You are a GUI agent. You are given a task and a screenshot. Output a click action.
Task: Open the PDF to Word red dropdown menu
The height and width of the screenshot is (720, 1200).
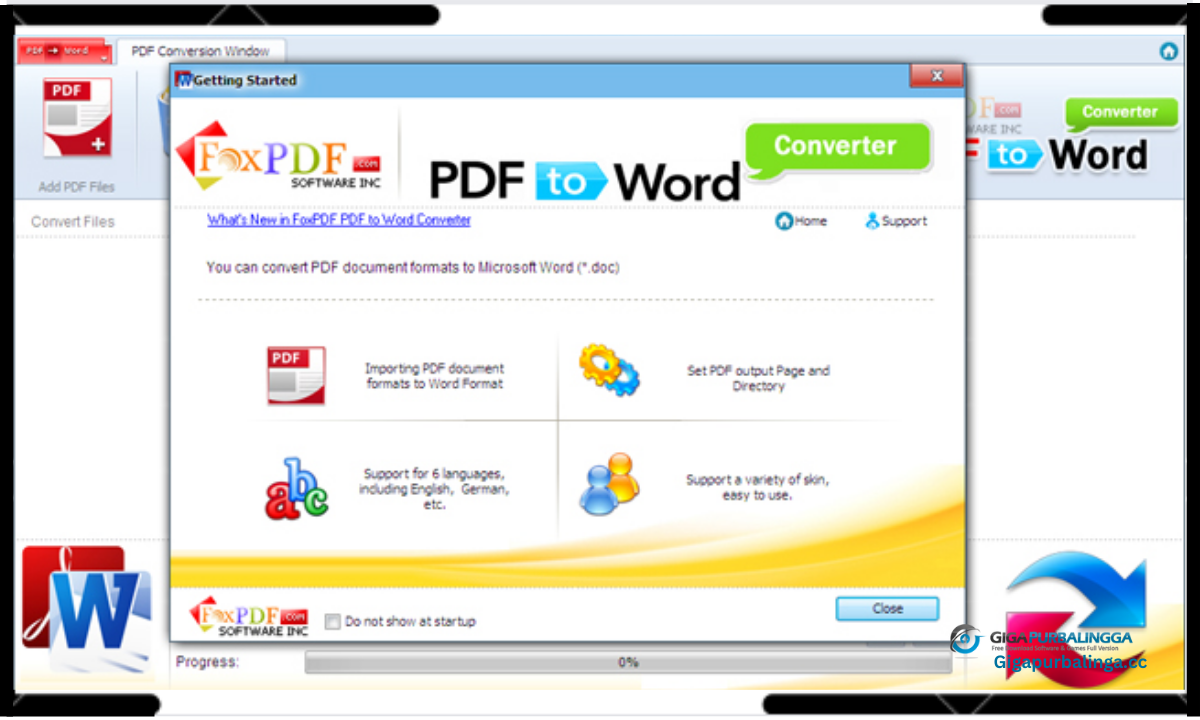63,51
